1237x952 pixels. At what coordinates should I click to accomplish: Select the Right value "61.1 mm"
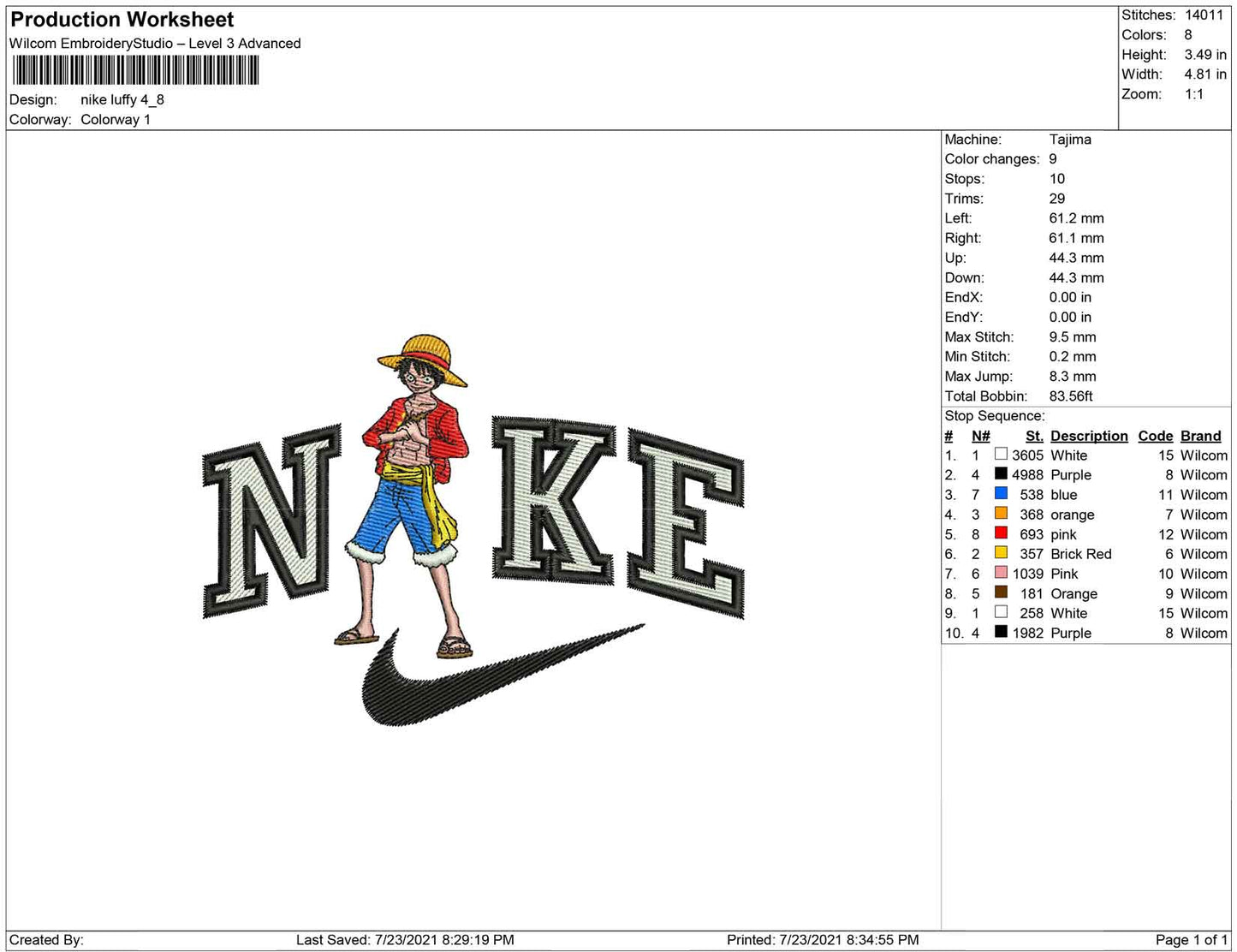1077,238
